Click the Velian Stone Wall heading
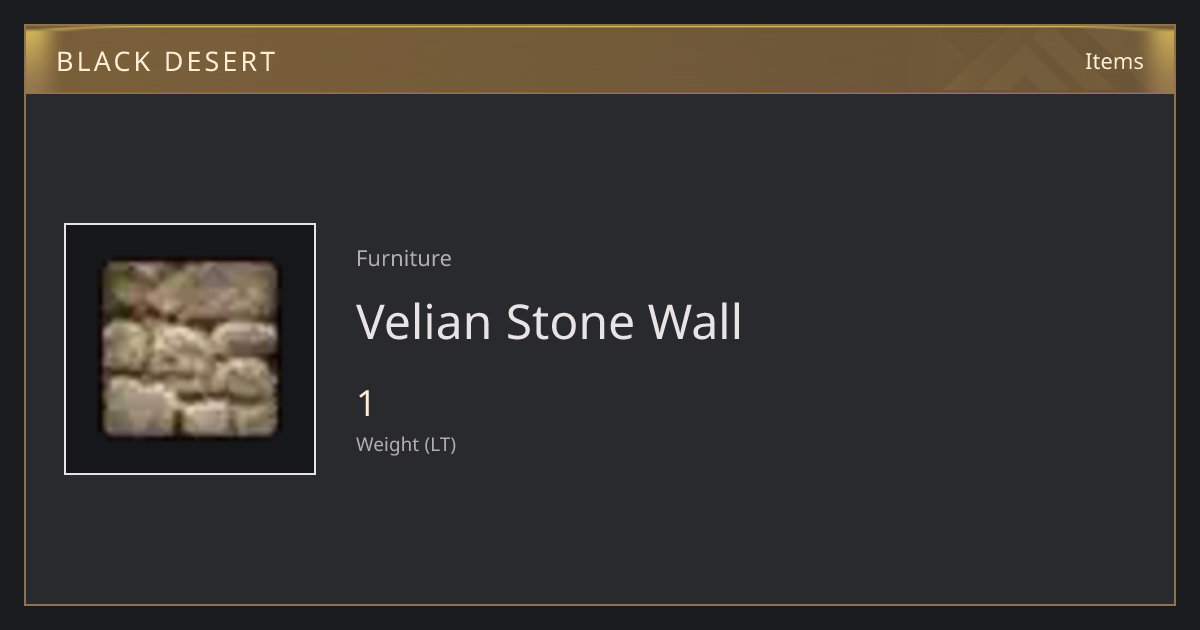 tap(549, 322)
